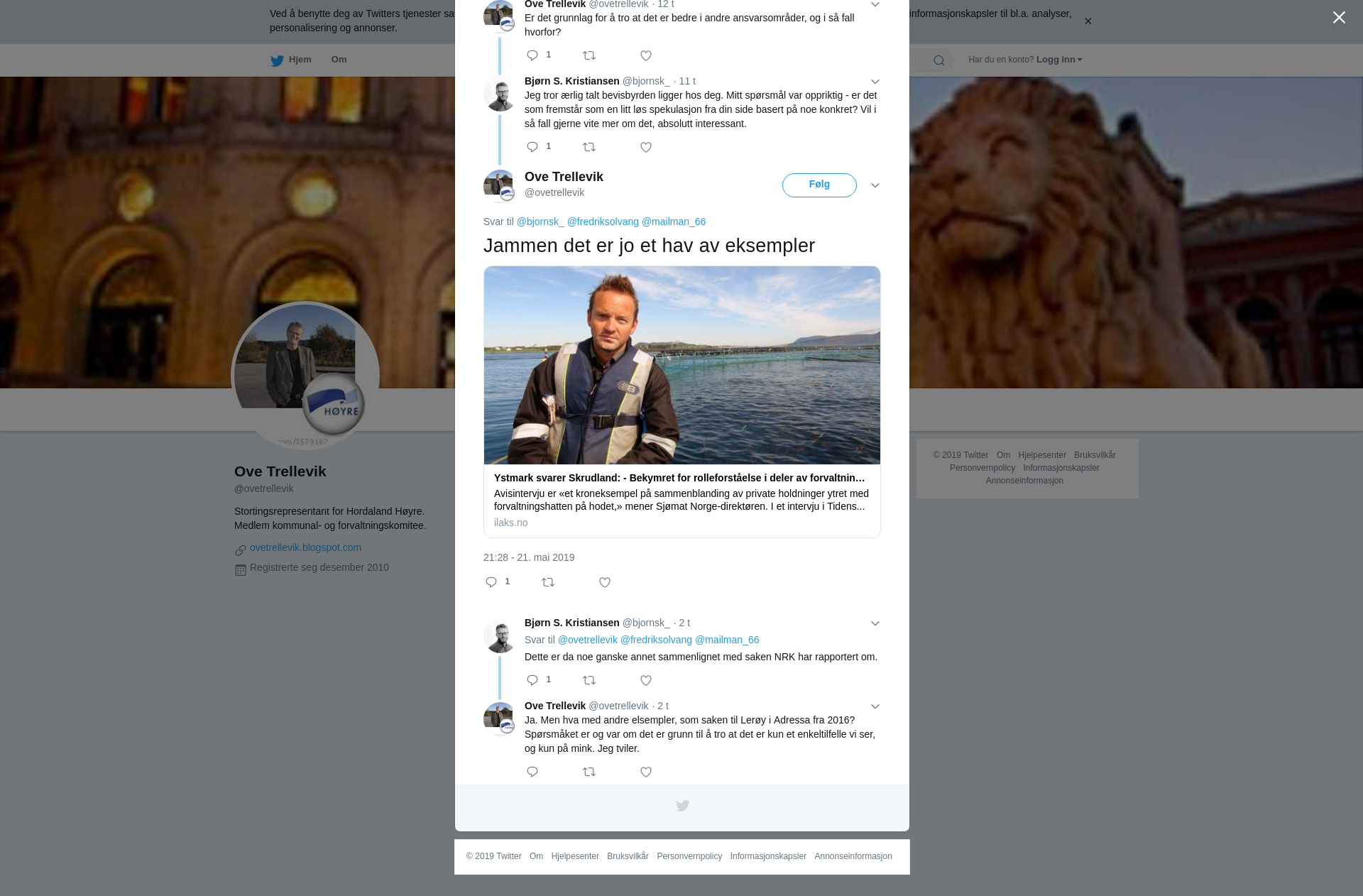Viewport: 1363px width, 896px height.
Task: Expand the Logg inn dropdown
Action: (x=1059, y=60)
